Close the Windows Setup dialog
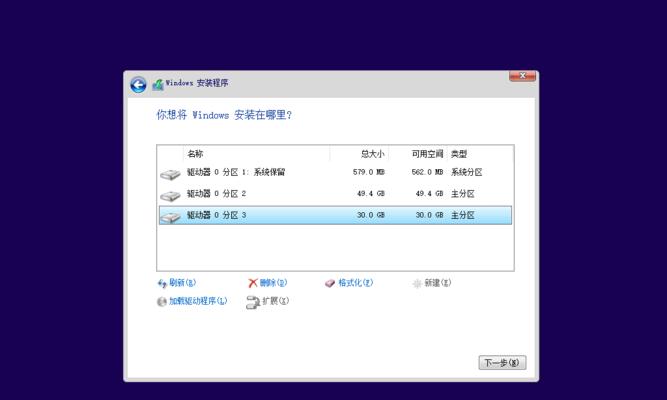 pos(522,76)
